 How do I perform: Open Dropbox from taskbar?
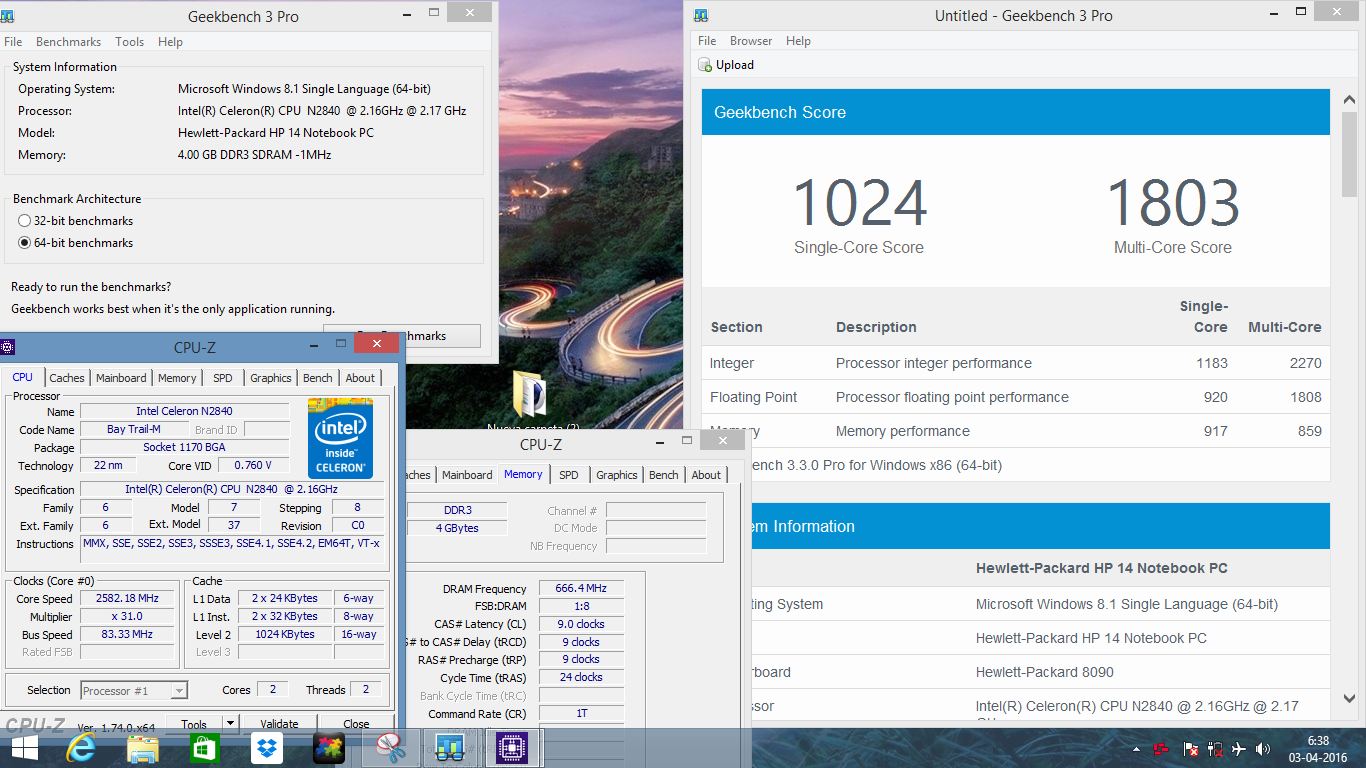[x=266, y=748]
